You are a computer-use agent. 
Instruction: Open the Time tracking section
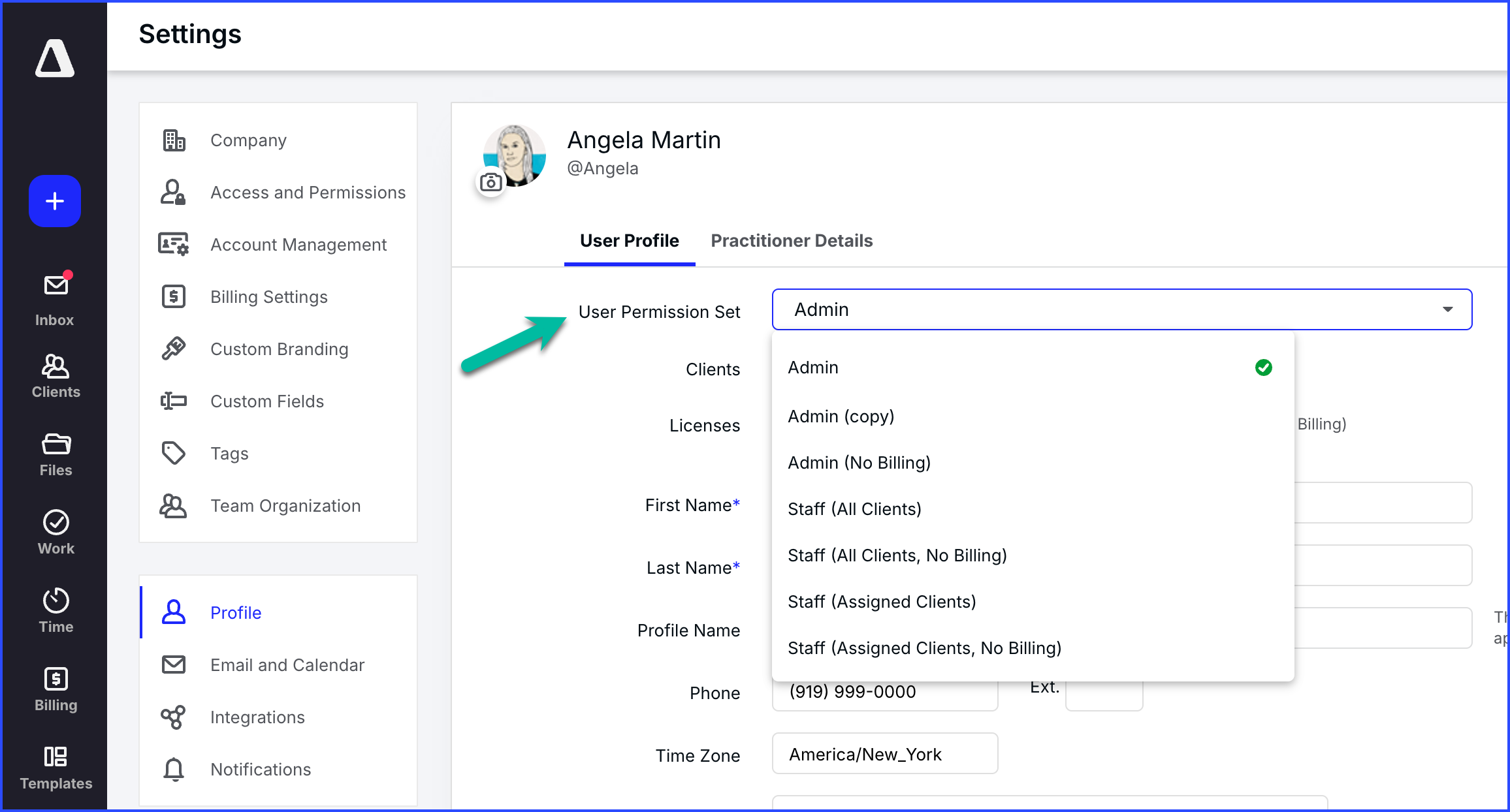pos(56,610)
